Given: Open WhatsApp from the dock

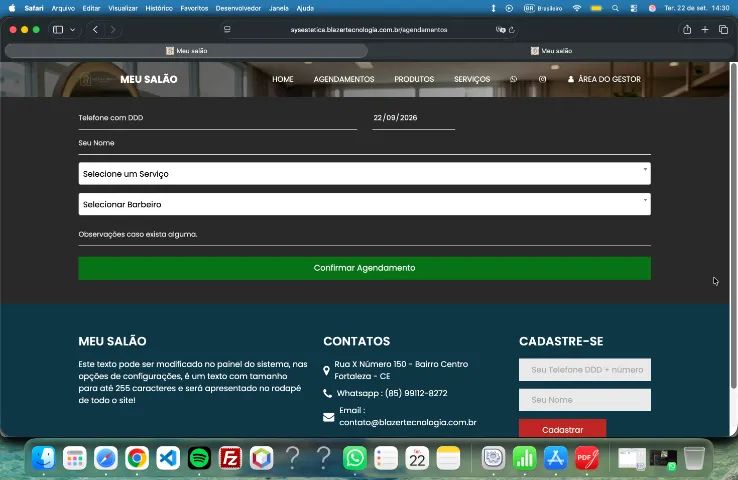Looking at the screenshot, I should (x=354, y=458).
